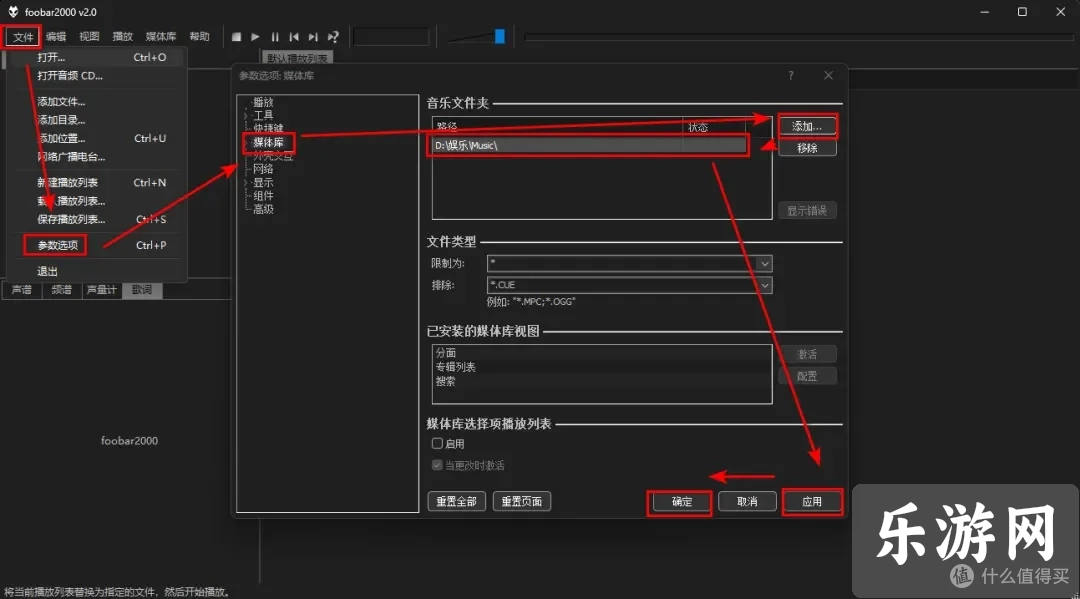Screen dimensions: 1080x599
Task: Click the question mark help icon in dialog
Action: (791, 75)
